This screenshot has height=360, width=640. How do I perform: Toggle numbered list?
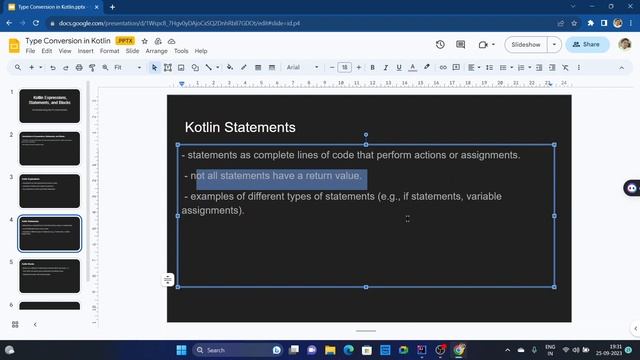(x=521, y=68)
